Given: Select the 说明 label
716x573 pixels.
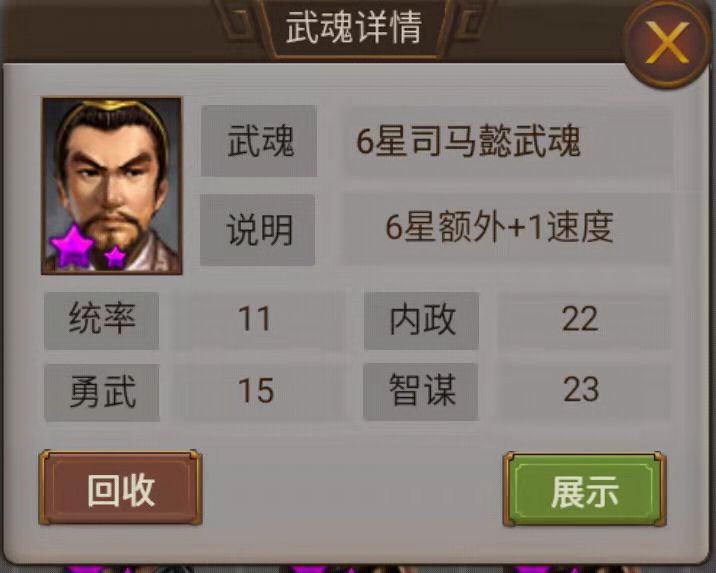Looking at the screenshot, I should [258, 230].
